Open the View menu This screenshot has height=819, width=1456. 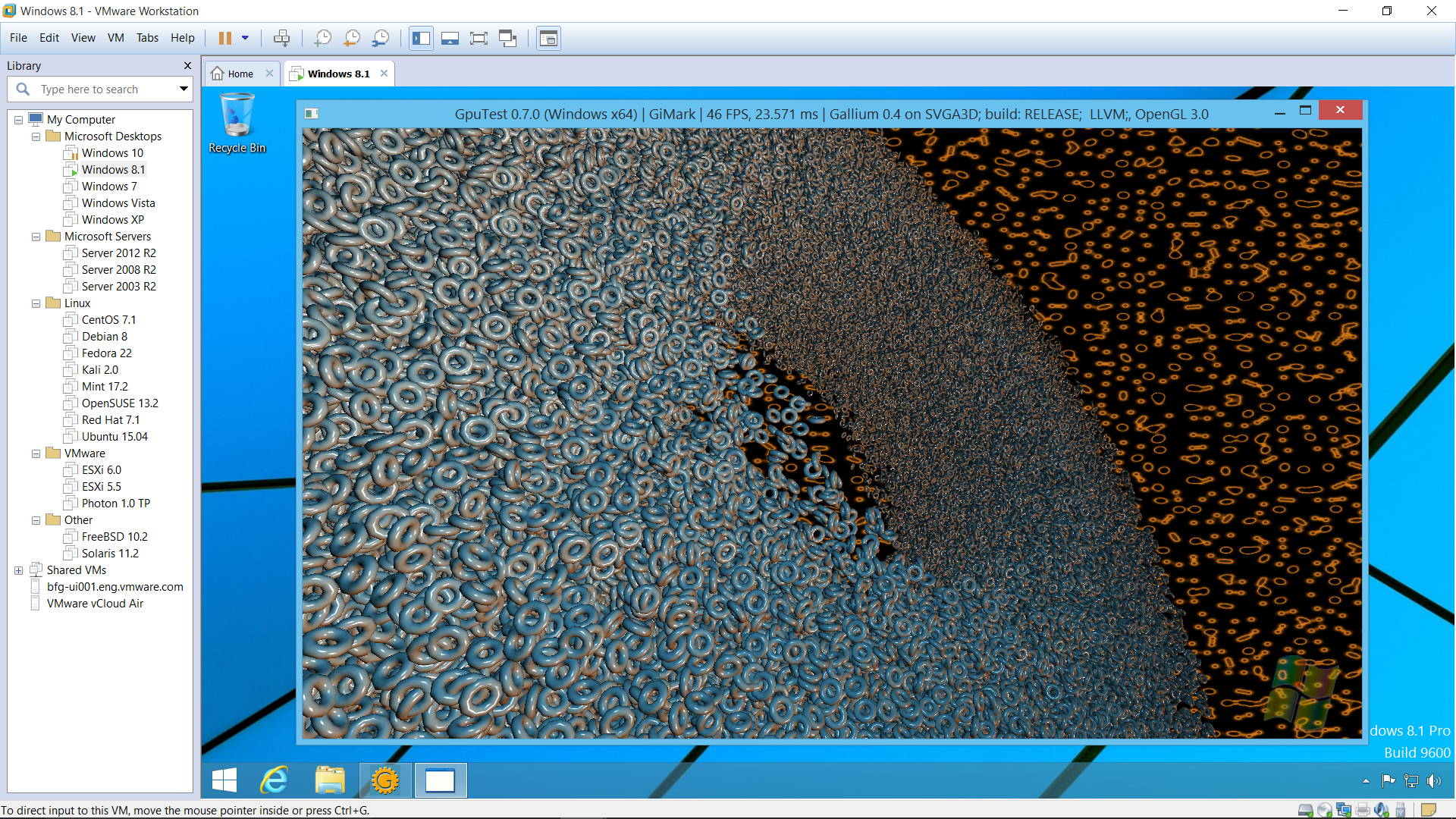(x=83, y=38)
